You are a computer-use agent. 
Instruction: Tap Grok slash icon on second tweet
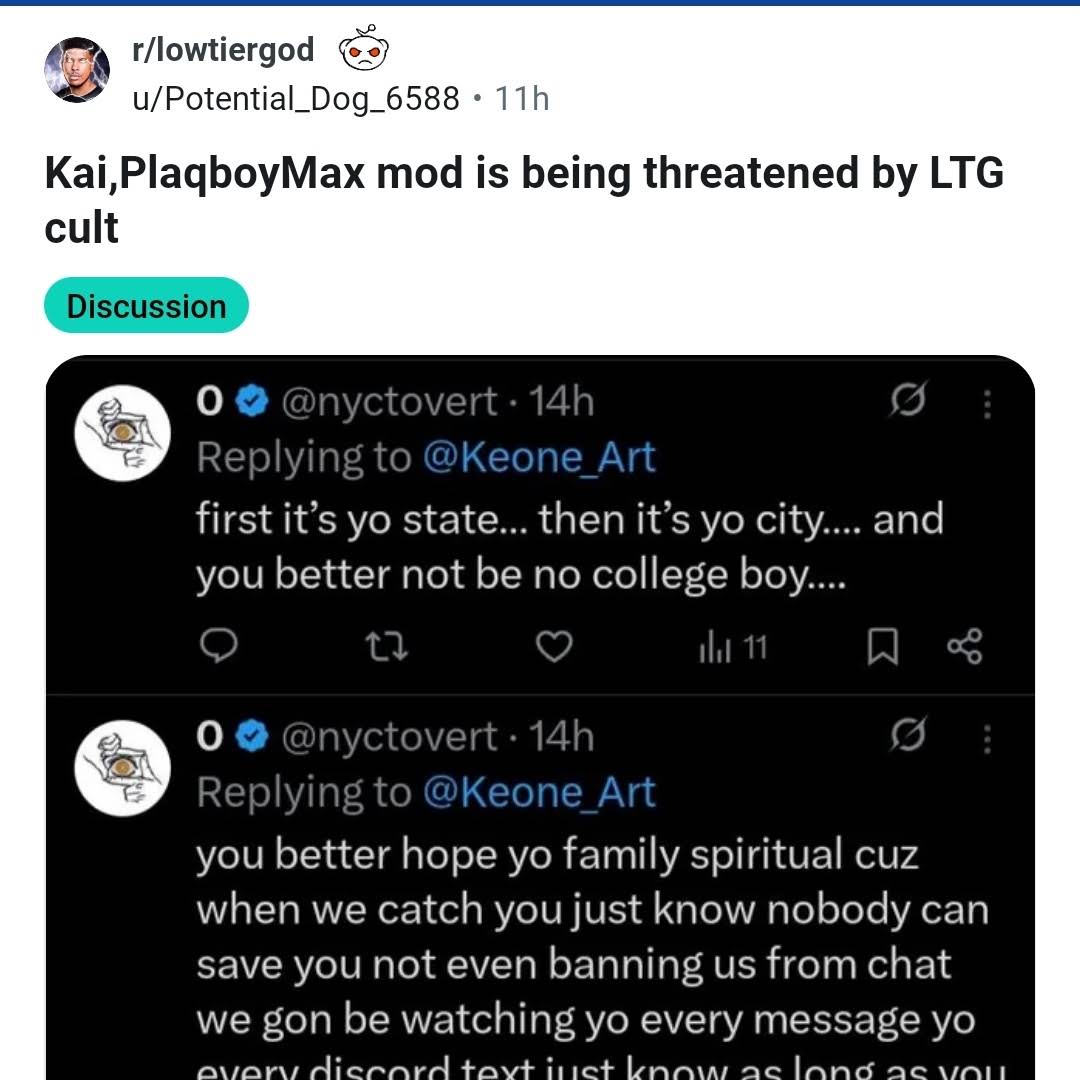[908, 734]
